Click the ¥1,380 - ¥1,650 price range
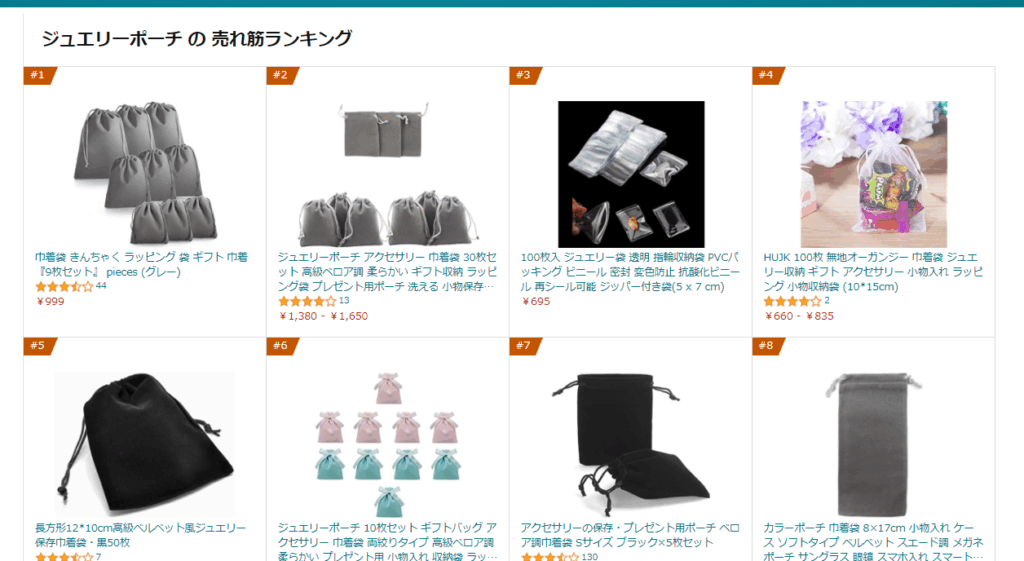This screenshot has height=561, width=1024. pyautogui.click(x=323, y=316)
